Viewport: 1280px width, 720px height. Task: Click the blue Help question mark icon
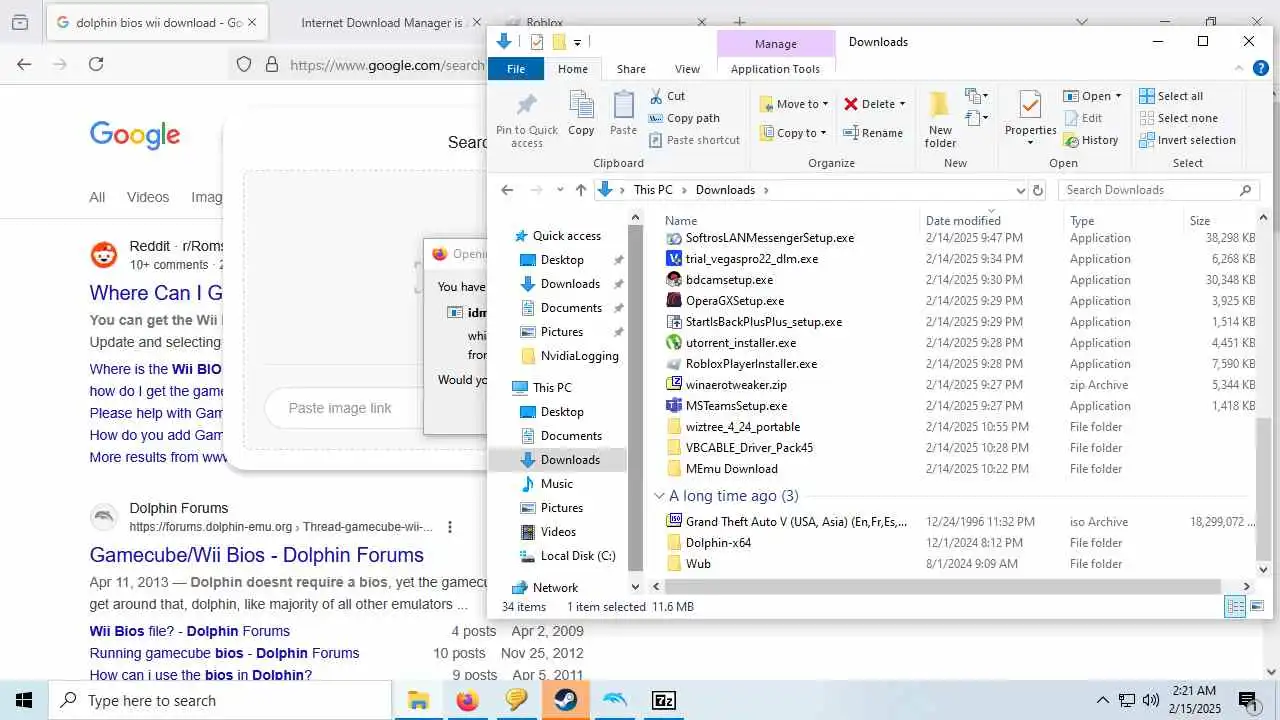point(1259,68)
